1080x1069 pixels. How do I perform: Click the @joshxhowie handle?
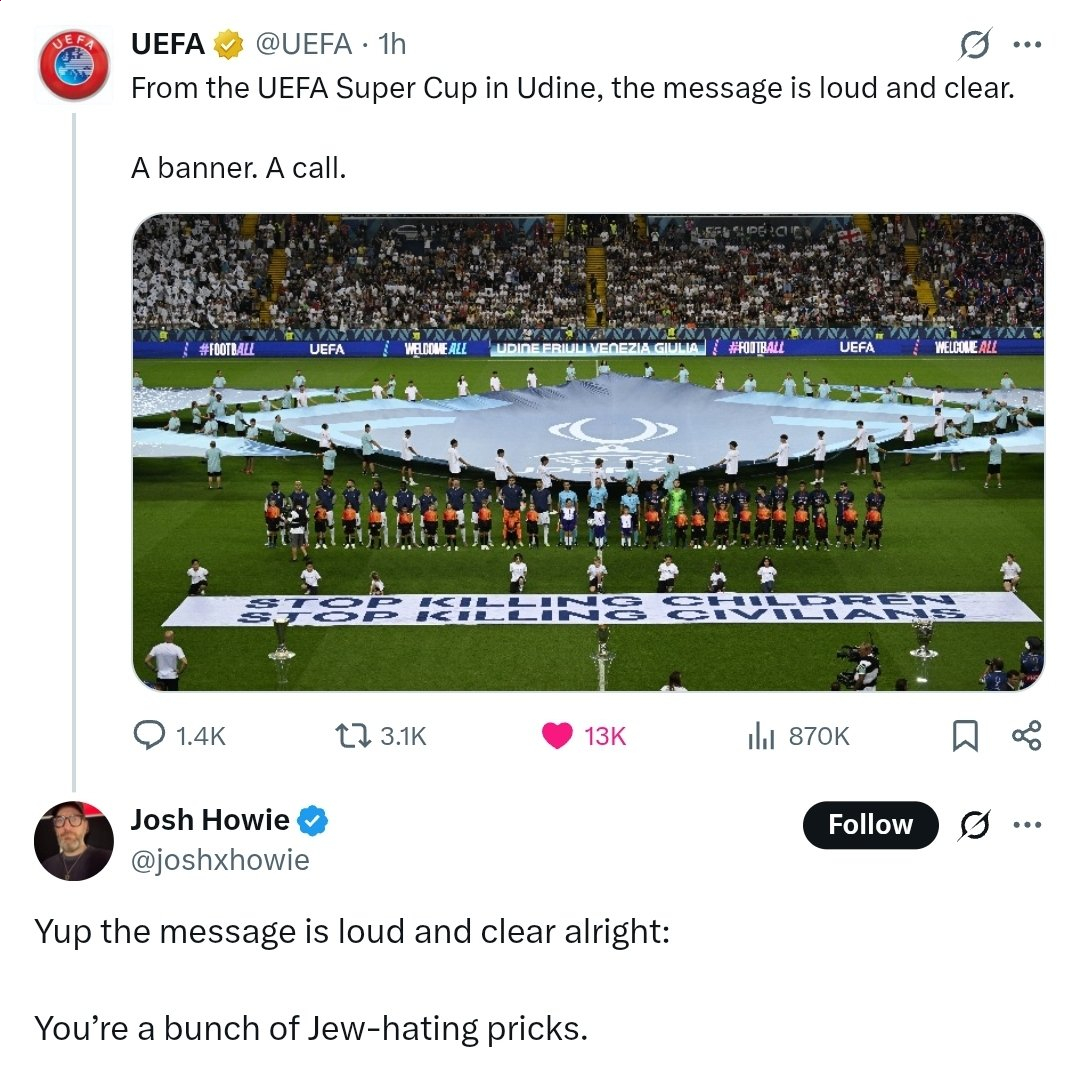(220, 860)
